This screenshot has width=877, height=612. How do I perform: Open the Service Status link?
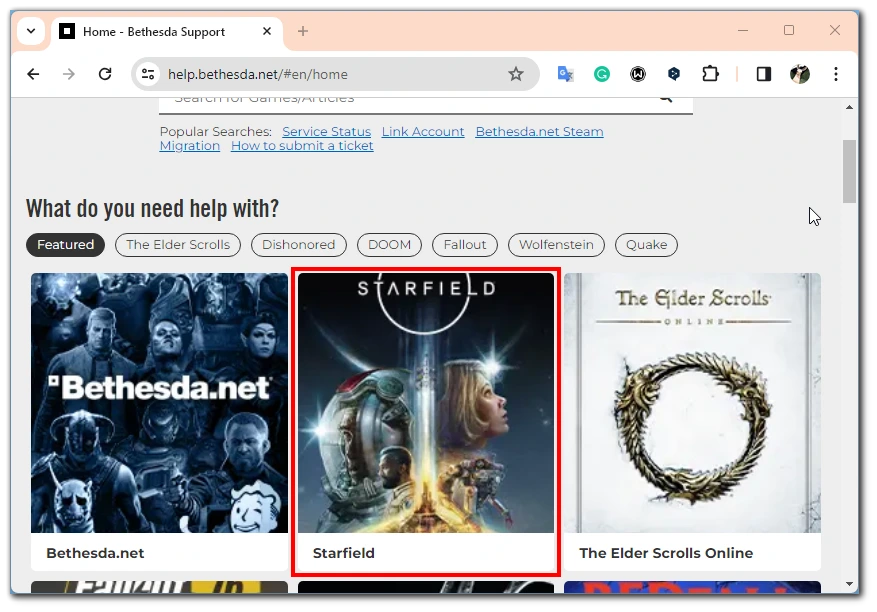click(x=327, y=131)
